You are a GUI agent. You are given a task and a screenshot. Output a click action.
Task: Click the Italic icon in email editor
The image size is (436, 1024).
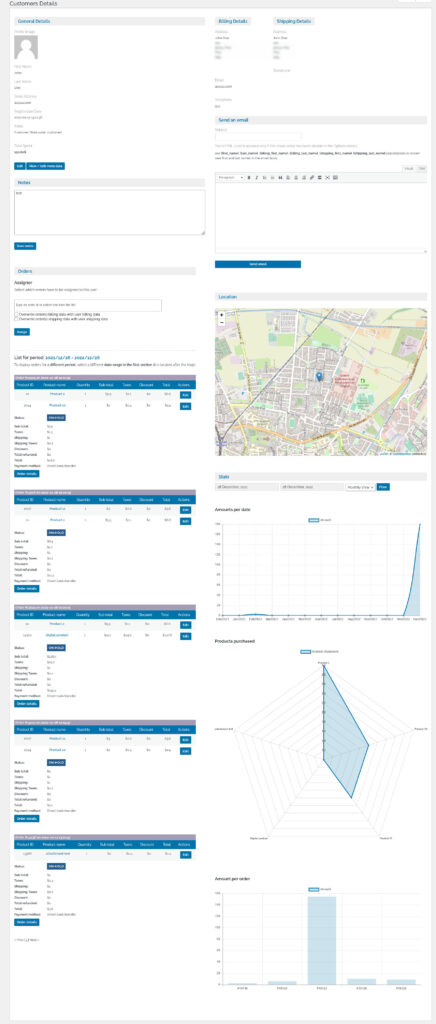(x=257, y=177)
